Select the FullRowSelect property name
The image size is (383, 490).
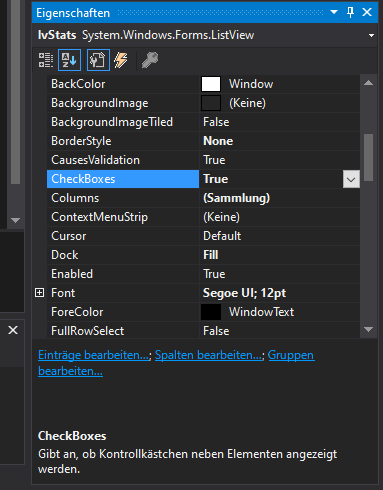point(87,331)
